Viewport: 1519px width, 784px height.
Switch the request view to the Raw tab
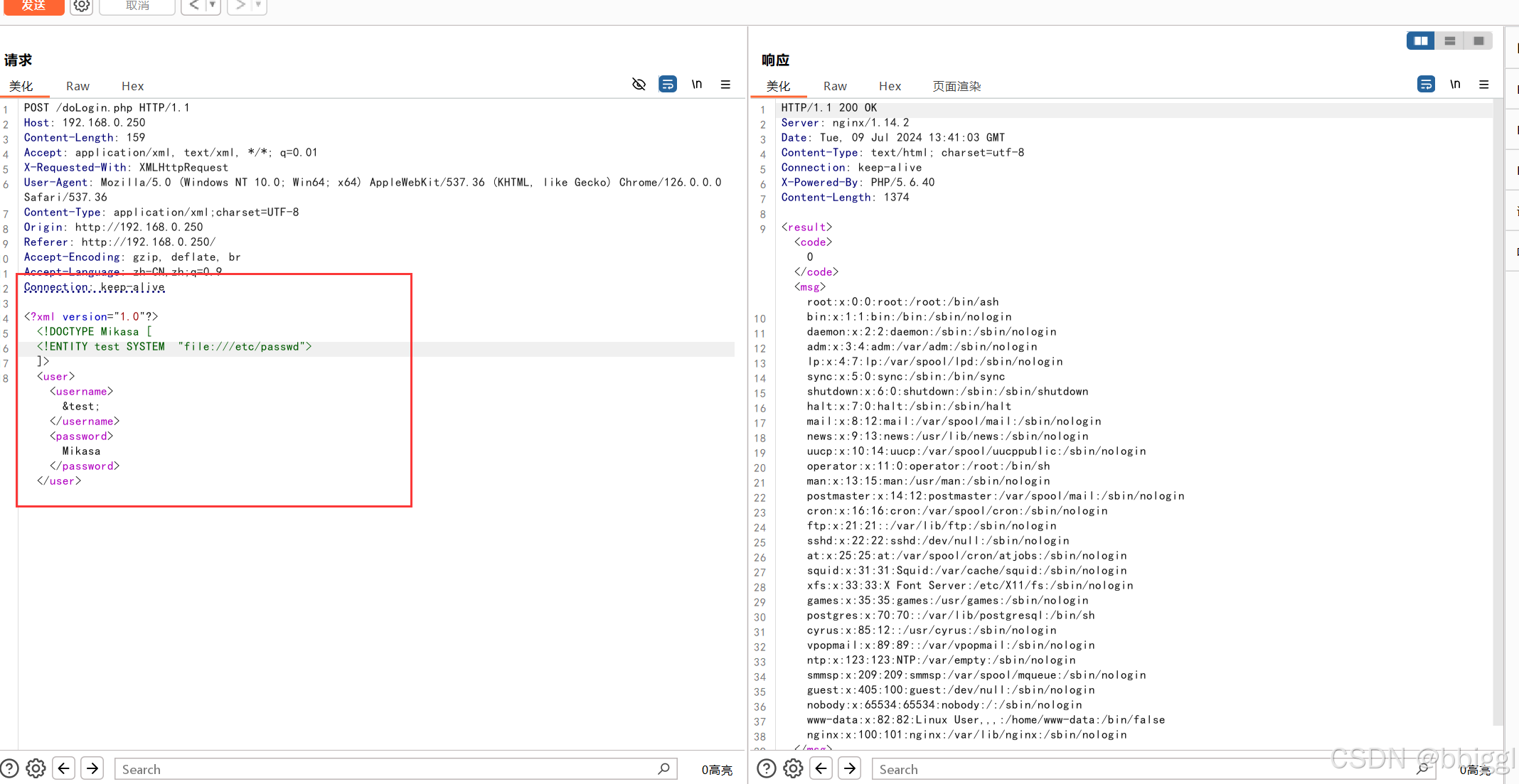(x=78, y=86)
